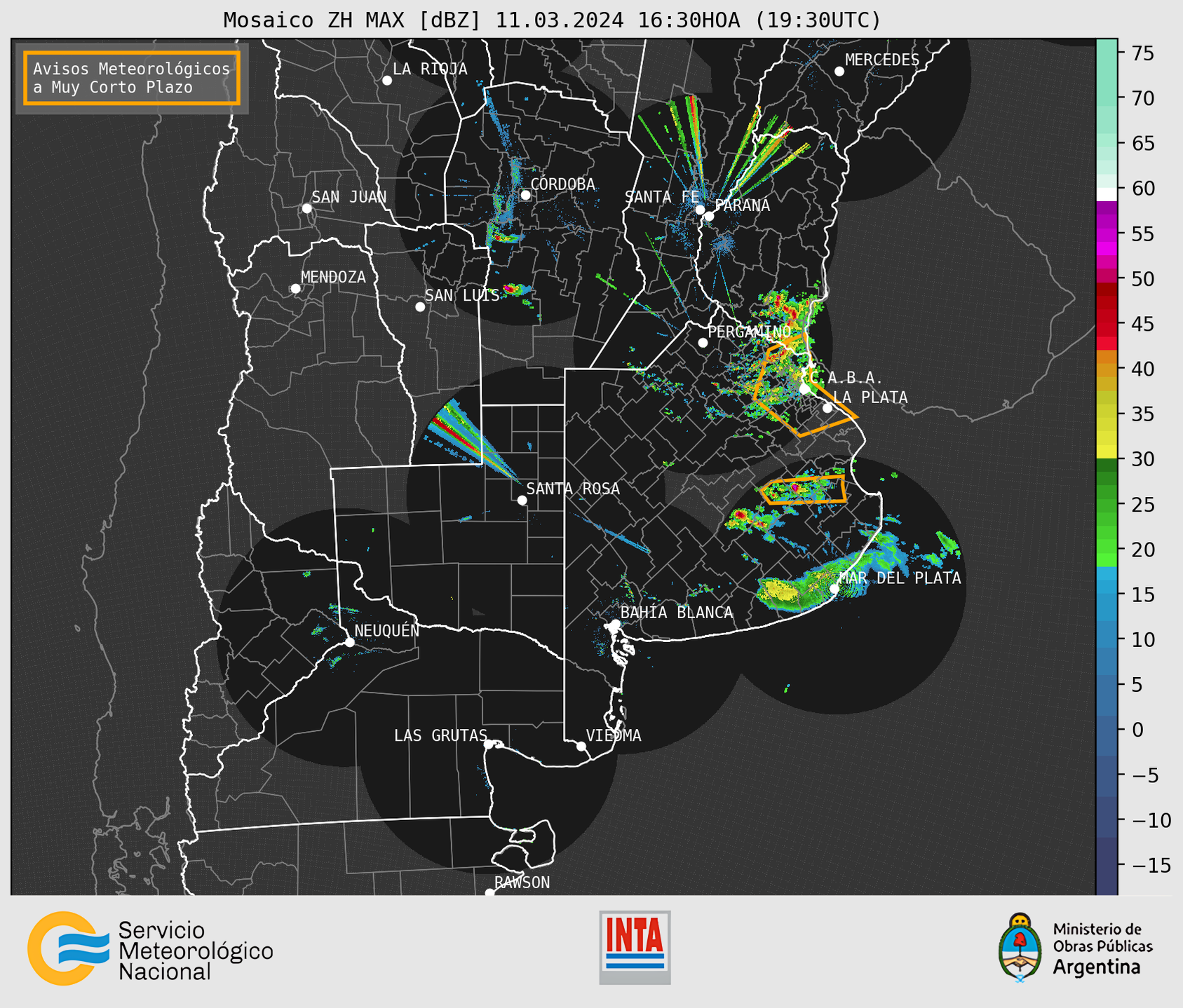
Task: Click the 'MAR DEL PLATA' map label
Action: point(900,578)
